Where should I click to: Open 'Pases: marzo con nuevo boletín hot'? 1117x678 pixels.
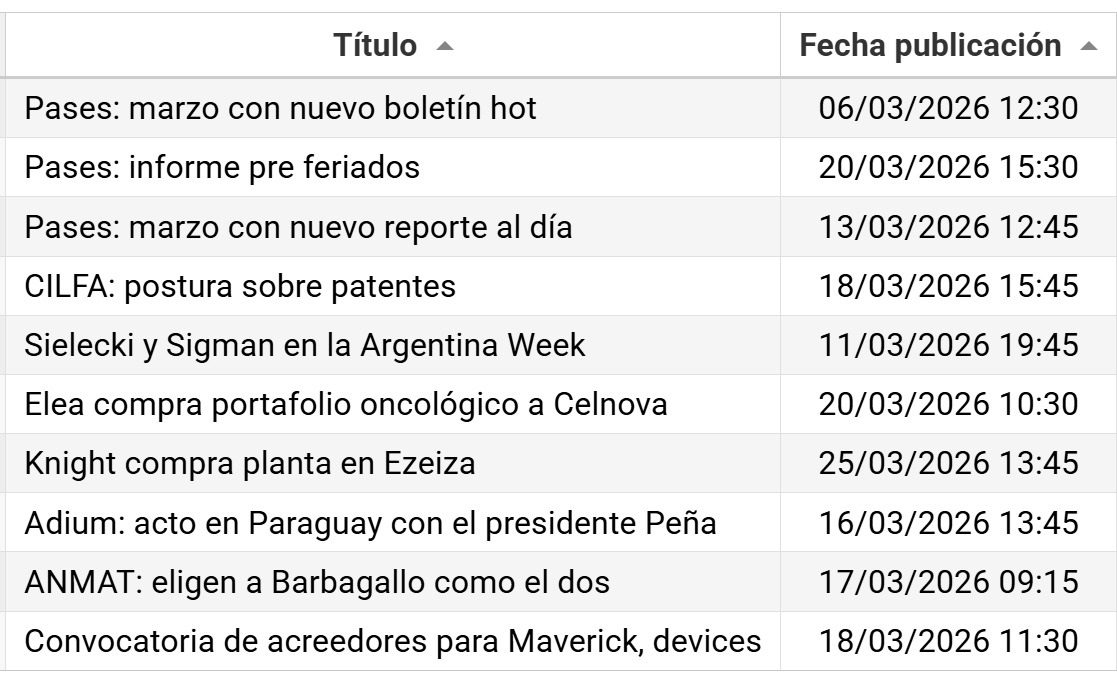[280, 108]
